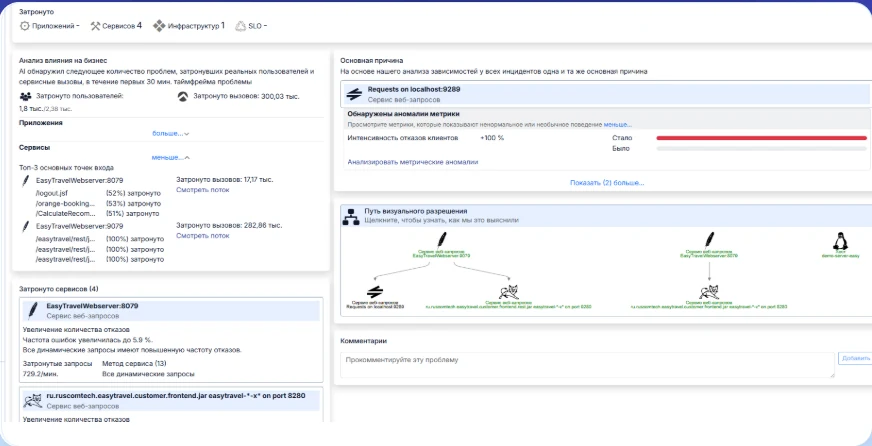
Task: Click the (51%) затронуто value
Action: pos(132,213)
